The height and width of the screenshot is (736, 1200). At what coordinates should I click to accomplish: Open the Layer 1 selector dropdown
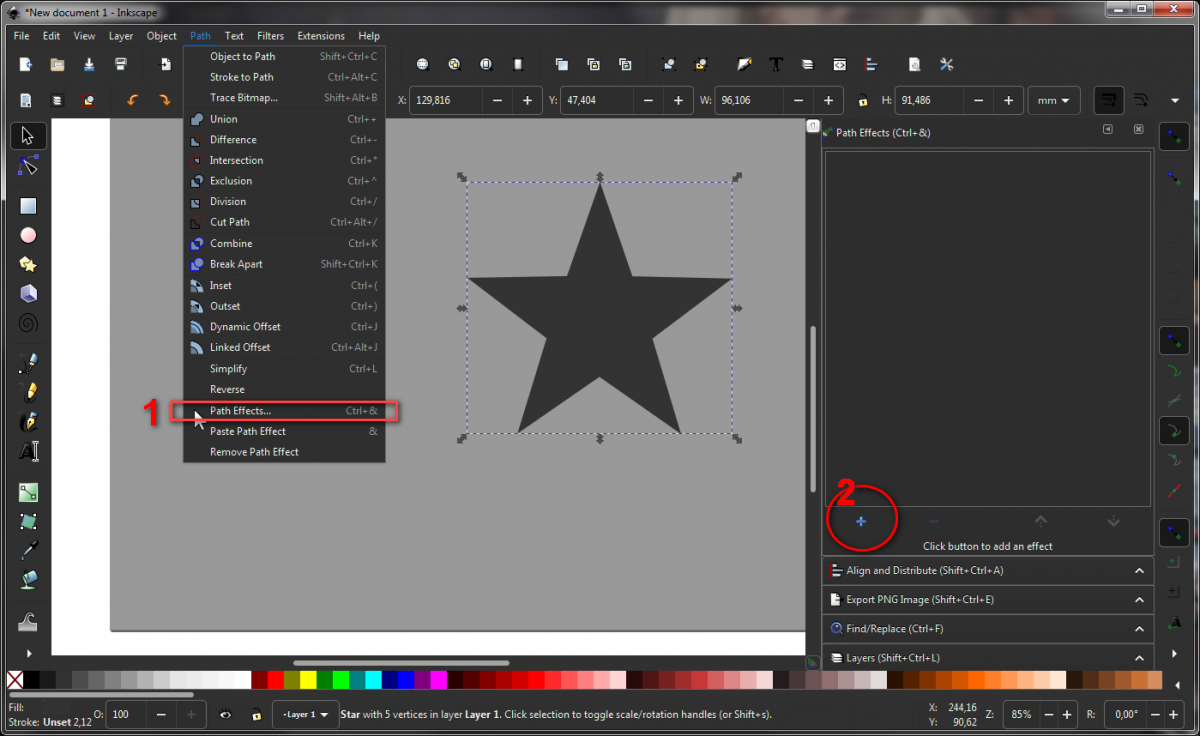click(x=305, y=714)
